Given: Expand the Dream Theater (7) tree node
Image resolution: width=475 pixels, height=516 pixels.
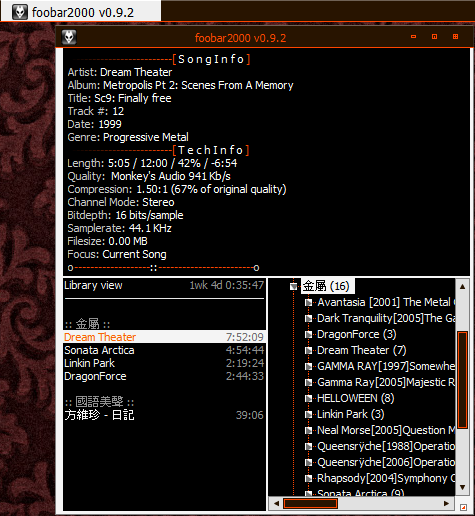Looking at the screenshot, I should (x=309, y=350).
